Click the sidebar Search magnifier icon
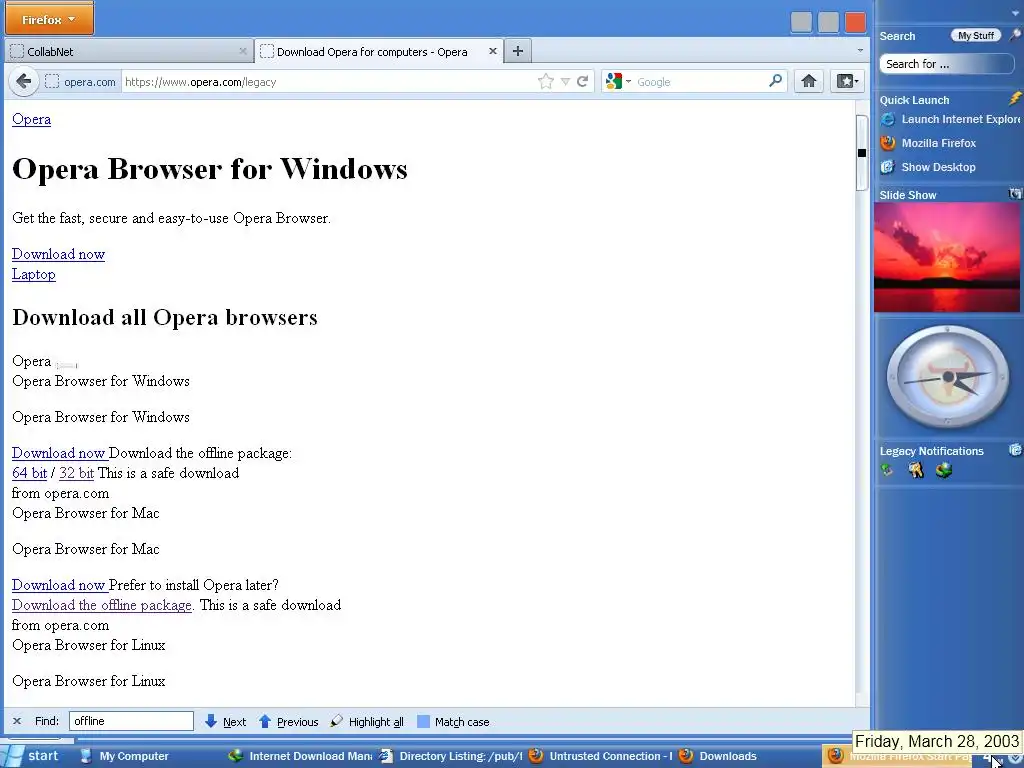Screen dimensions: 1024x768 (1014, 35)
